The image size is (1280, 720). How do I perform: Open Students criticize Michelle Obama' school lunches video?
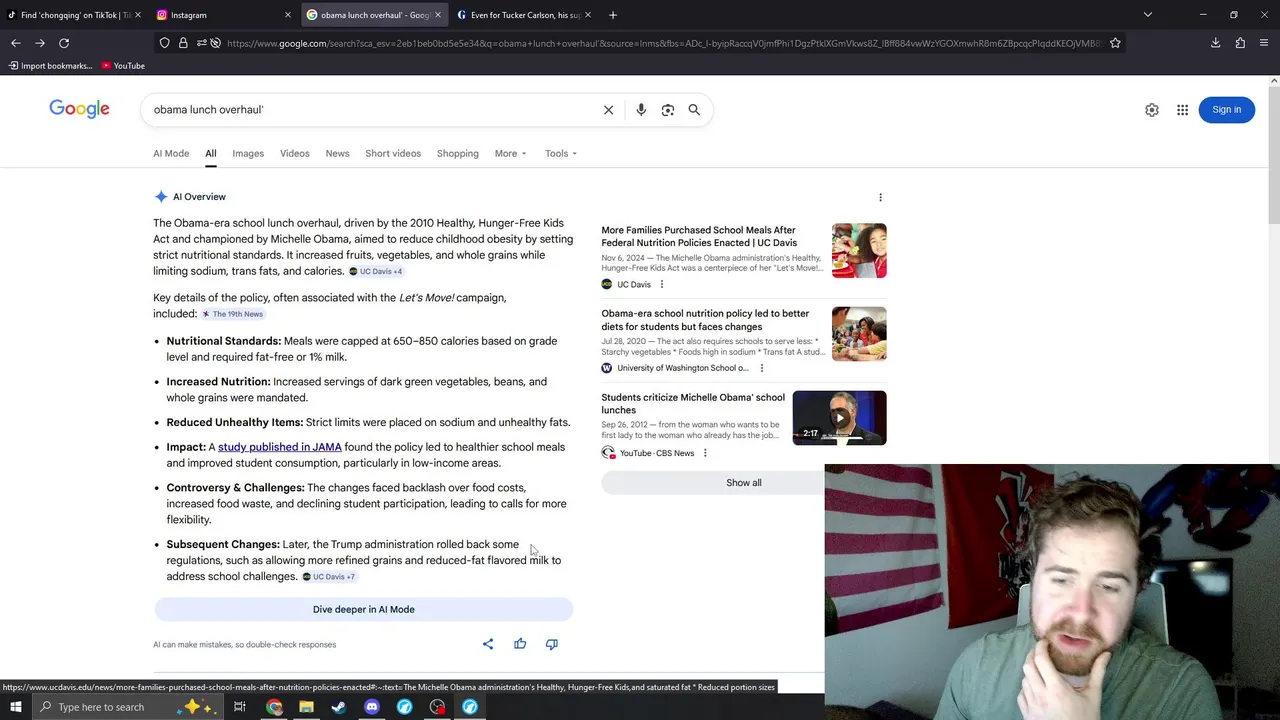(693, 403)
